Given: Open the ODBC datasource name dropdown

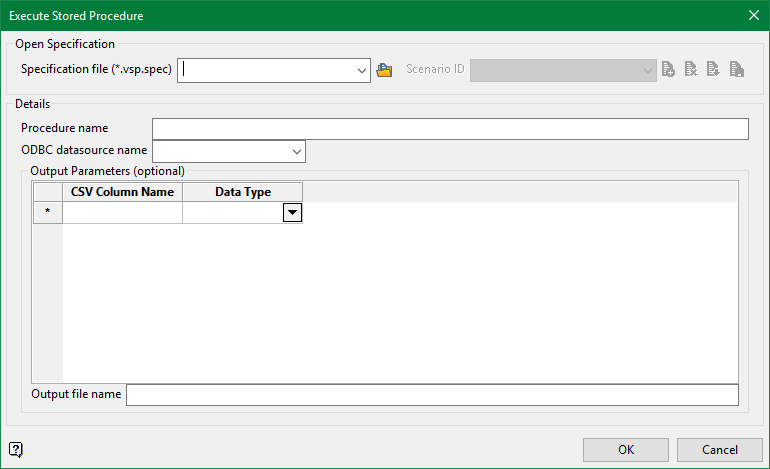Looking at the screenshot, I should 297,152.
